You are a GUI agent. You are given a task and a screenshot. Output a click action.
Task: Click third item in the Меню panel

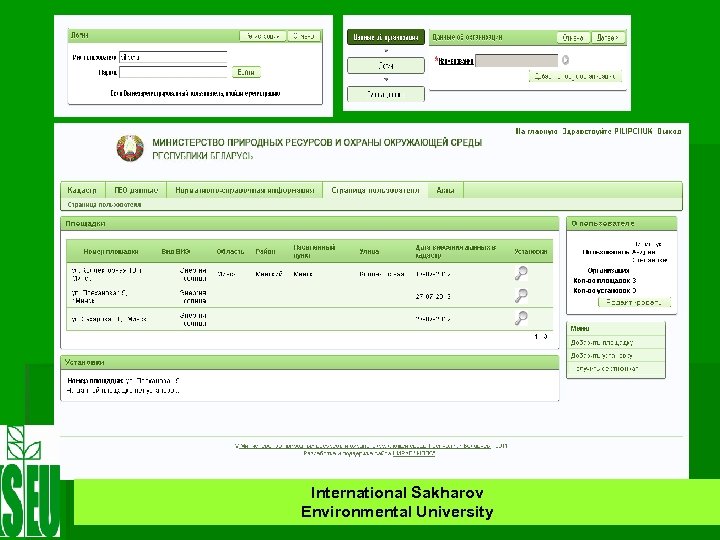pyautogui.click(x=607, y=369)
